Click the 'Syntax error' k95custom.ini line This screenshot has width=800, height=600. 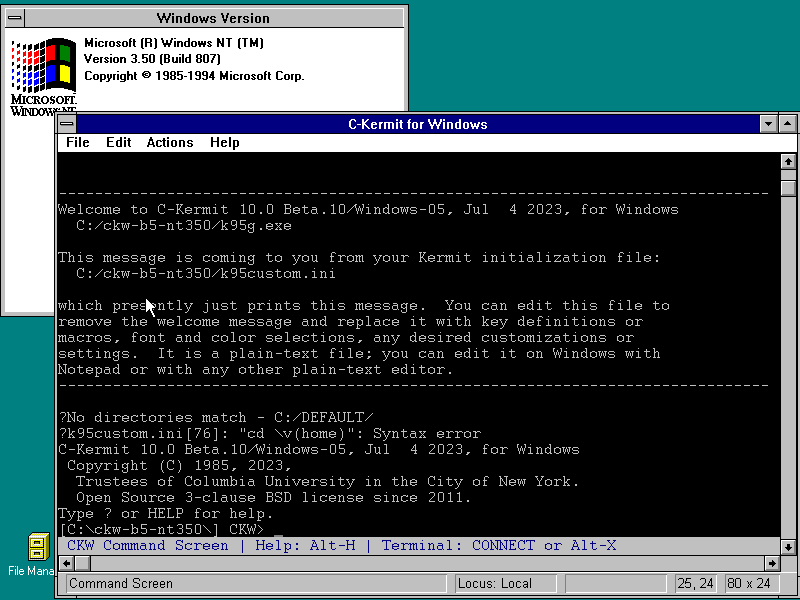tap(269, 434)
